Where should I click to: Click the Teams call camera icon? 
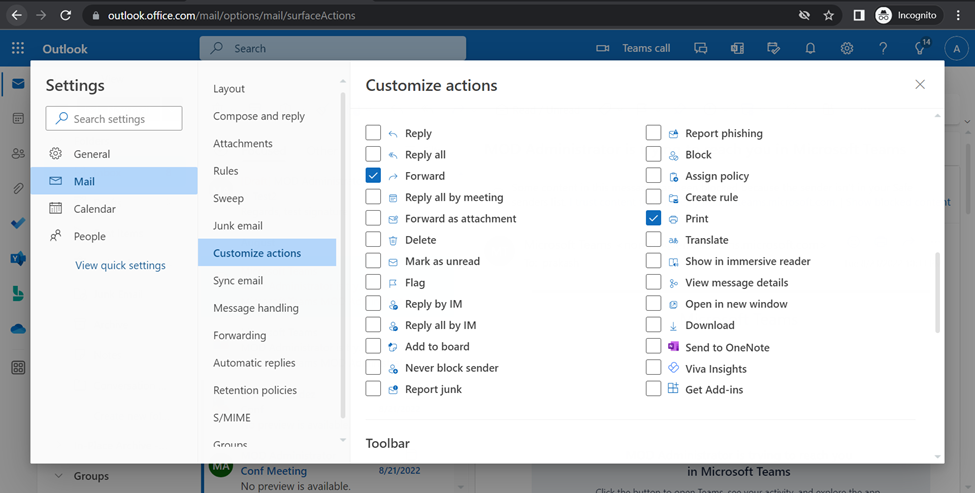(x=603, y=48)
